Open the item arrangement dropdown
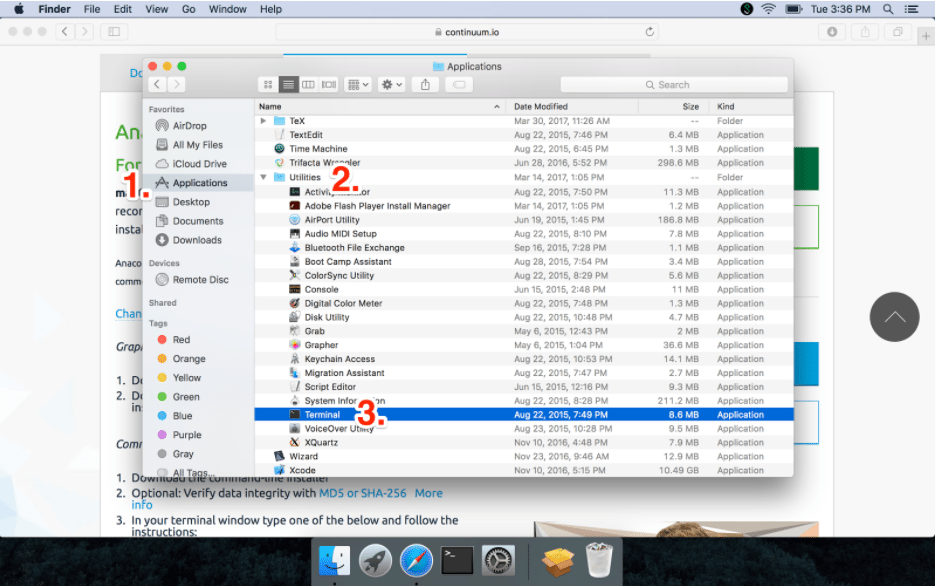Screen dimensions: 936x586 [x=358, y=85]
